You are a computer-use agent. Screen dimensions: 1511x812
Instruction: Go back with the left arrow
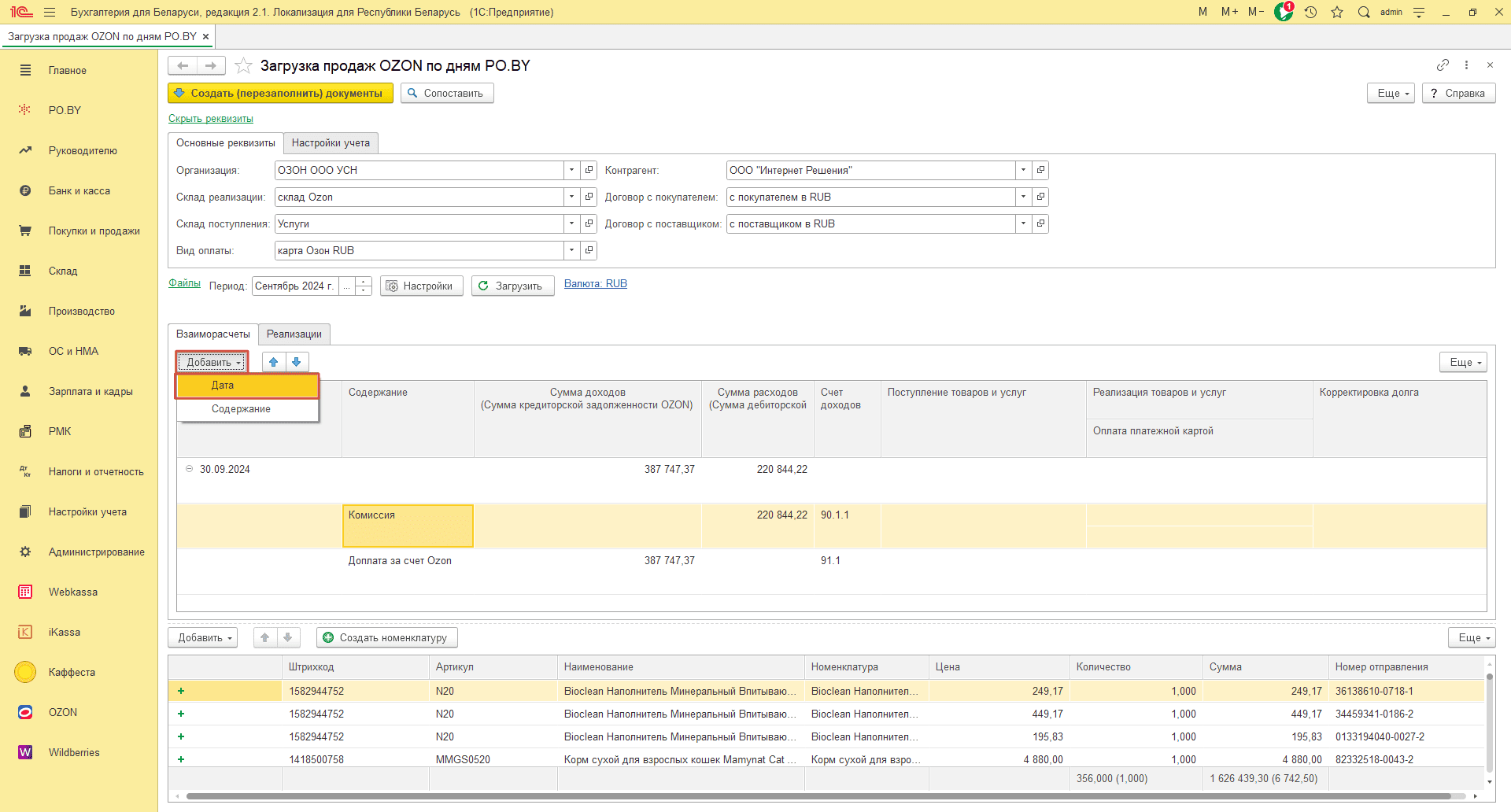[x=183, y=65]
